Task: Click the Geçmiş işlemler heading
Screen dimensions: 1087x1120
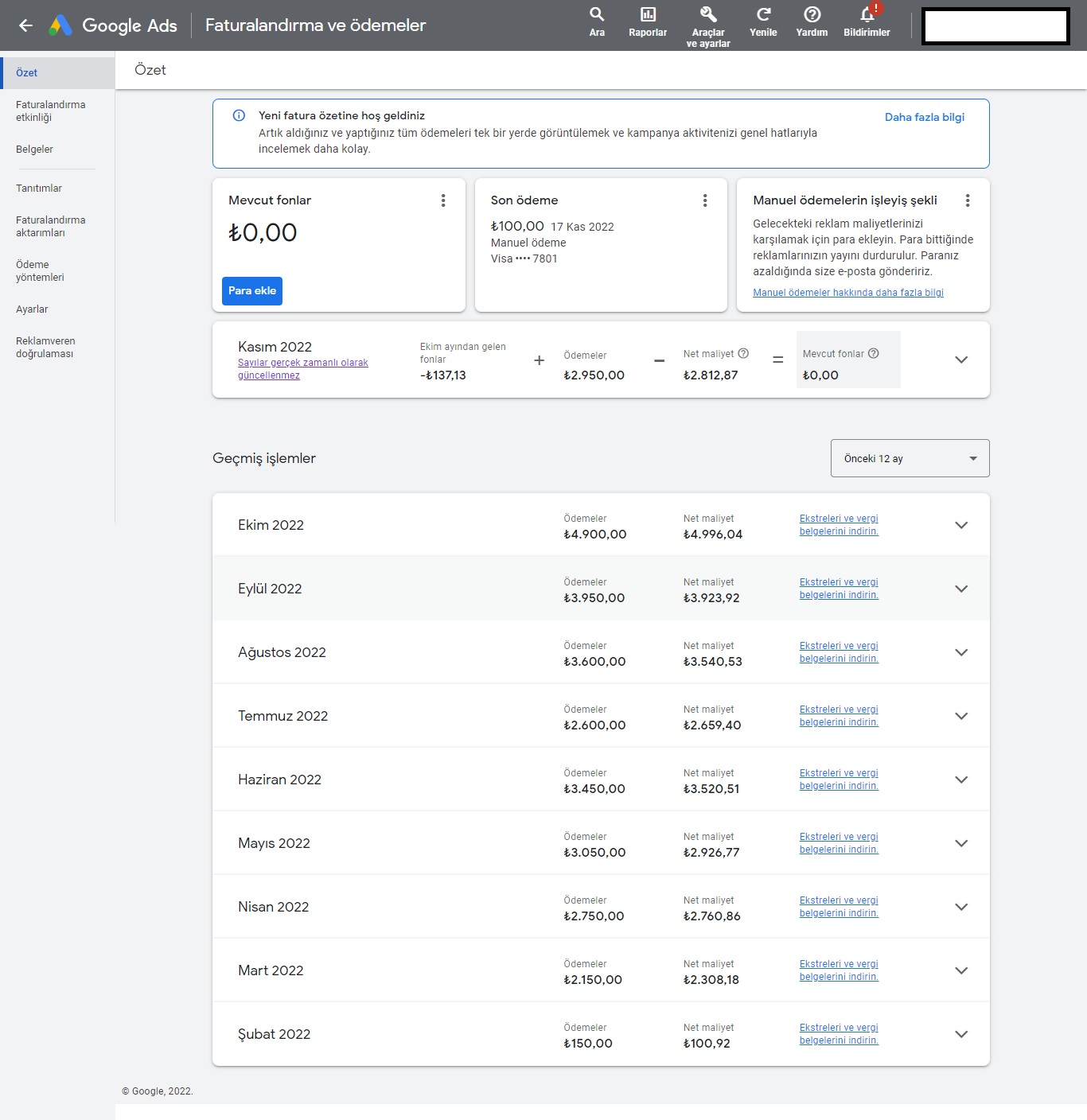Action: (x=264, y=458)
